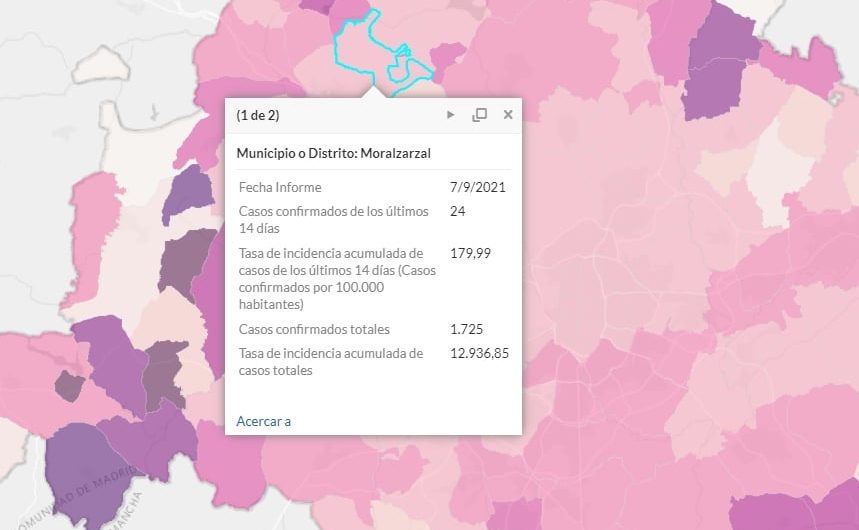Screen dimensions: 859x530
Task: Maximize the Moralzarzal info popup
Action: [x=479, y=115]
